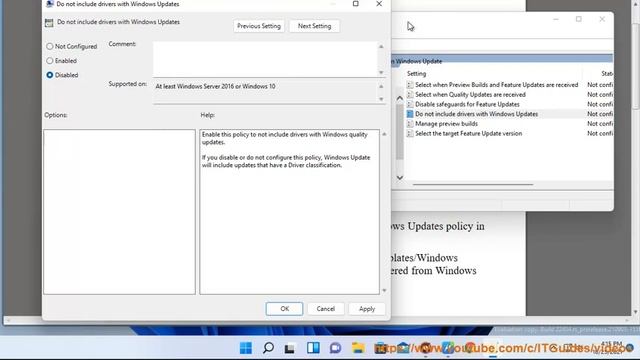Image resolution: width=640 pixels, height=360 pixels.
Task: Open the Windows Start menu
Action: click(x=246, y=348)
